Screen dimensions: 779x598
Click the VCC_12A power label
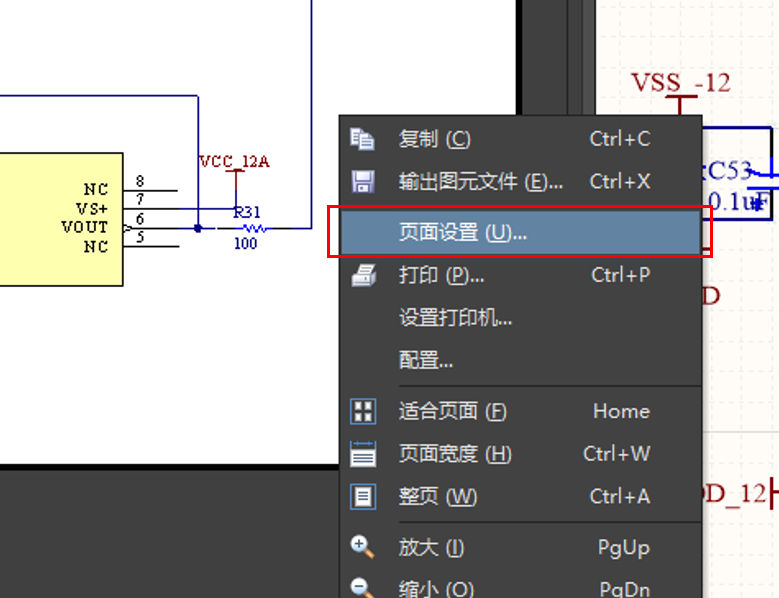(234, 162)
